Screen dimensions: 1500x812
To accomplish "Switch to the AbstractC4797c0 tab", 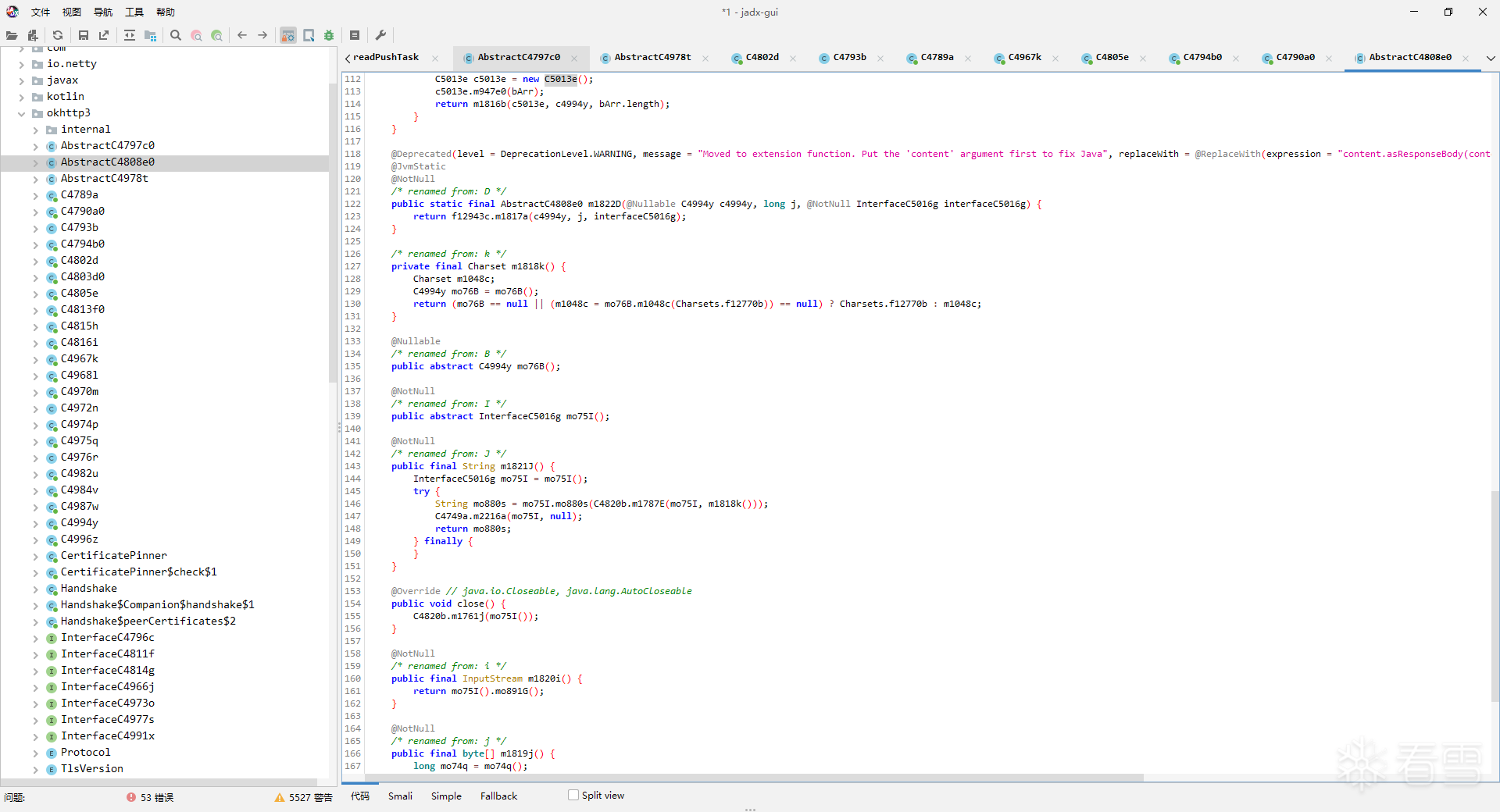I will click(519, 57).
